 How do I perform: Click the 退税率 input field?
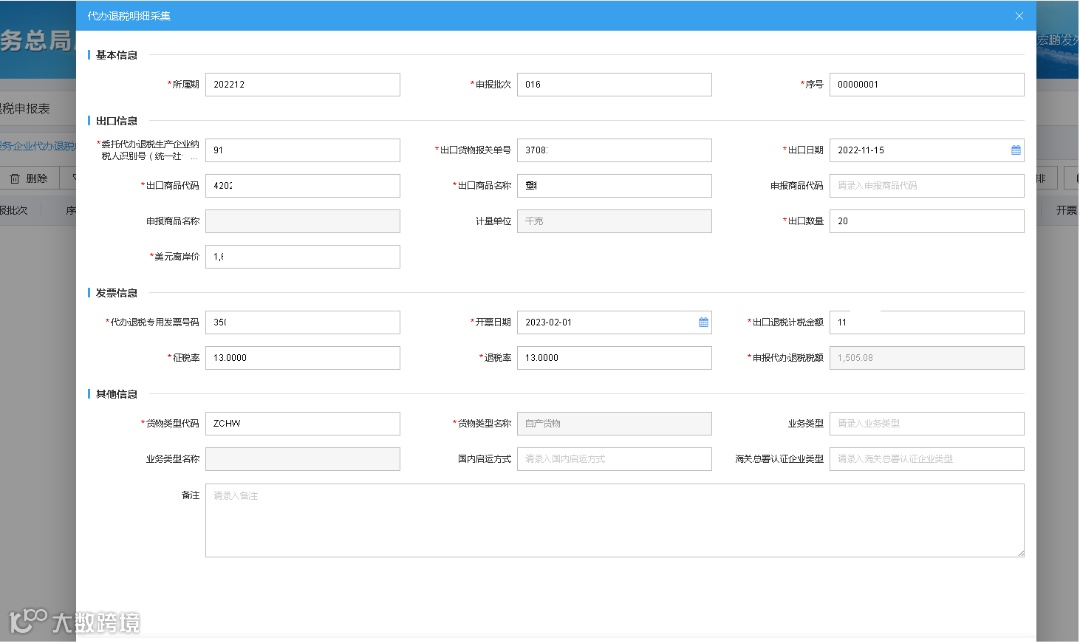click(x=614, y=358)
